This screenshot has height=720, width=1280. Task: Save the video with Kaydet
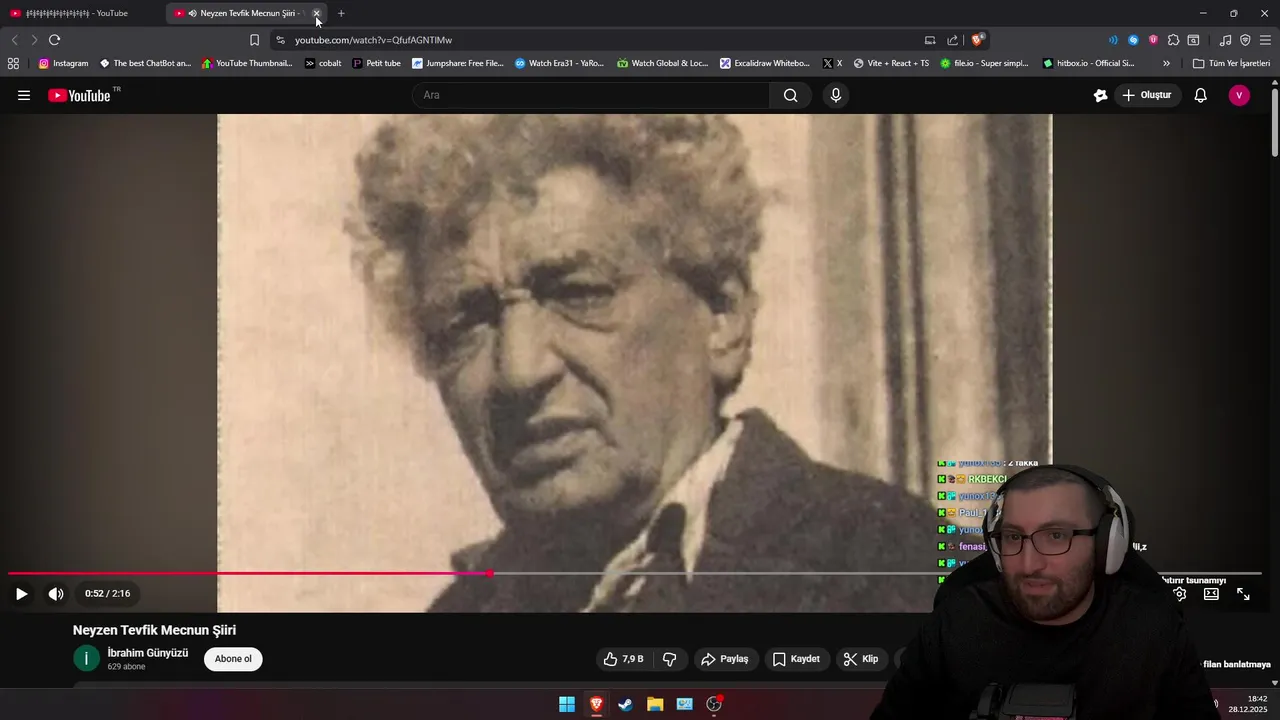coord(796,659)
